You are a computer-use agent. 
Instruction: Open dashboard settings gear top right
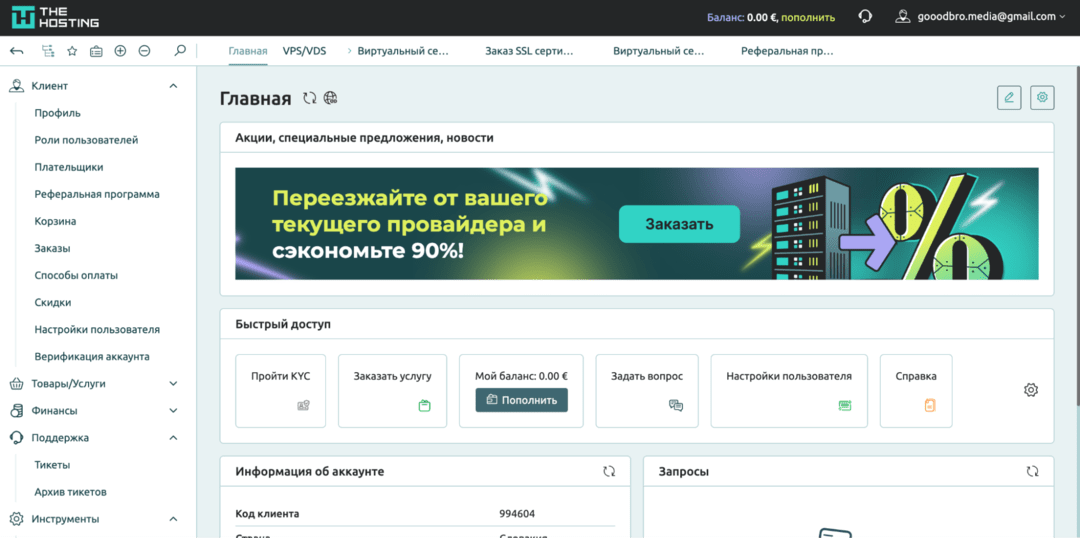pyautogui.click(x=1042, y=98)
